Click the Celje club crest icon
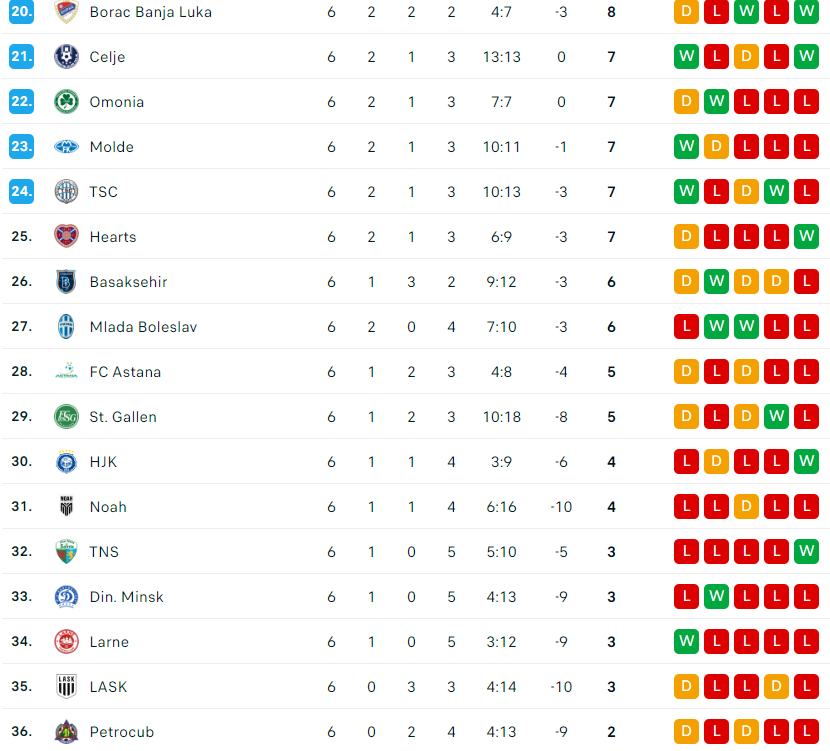The image size is (830, 751). (x=66, y=57)
